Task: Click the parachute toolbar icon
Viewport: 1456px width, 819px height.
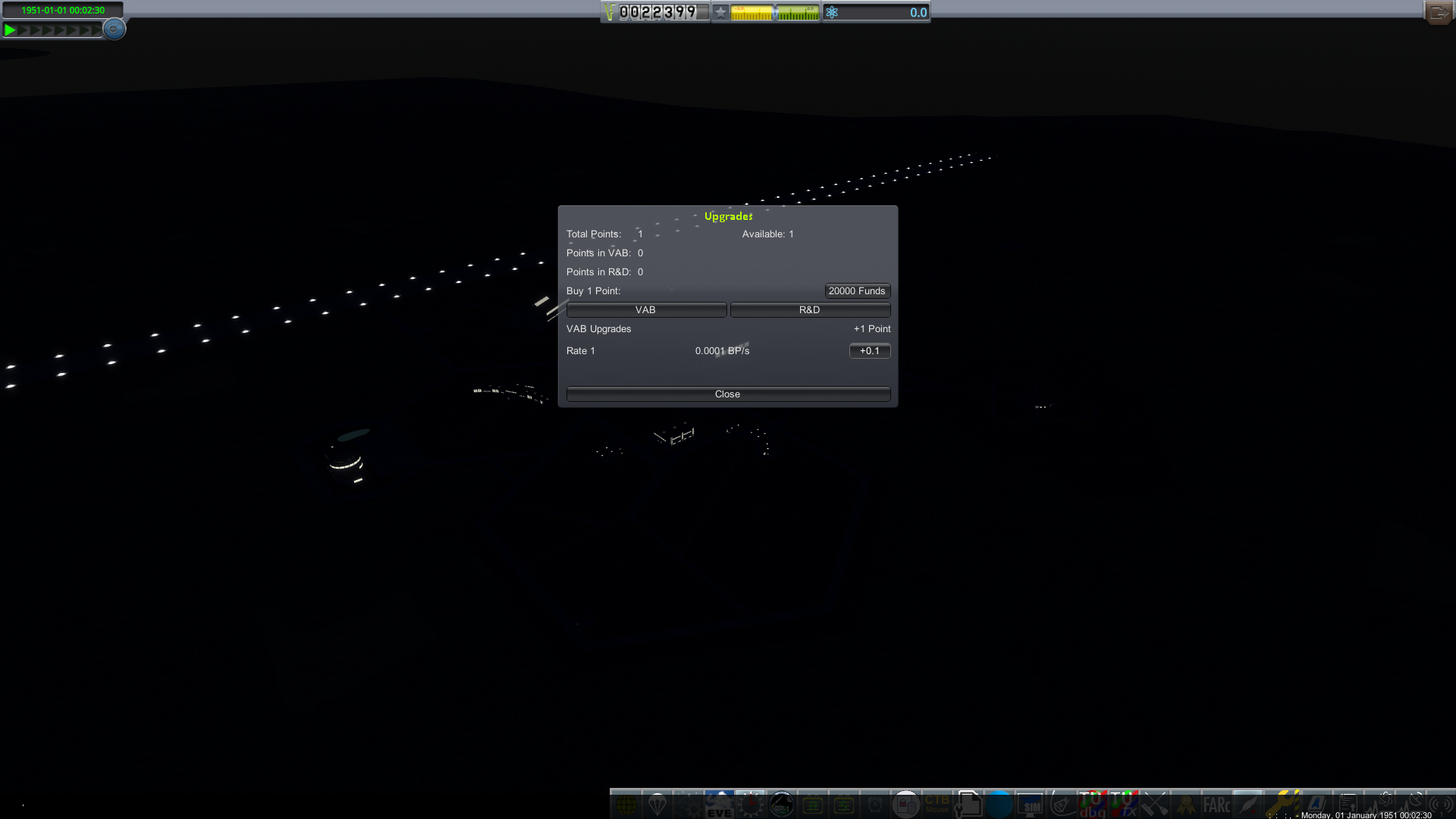Action: pyautogui.click(x=657, y=804)
